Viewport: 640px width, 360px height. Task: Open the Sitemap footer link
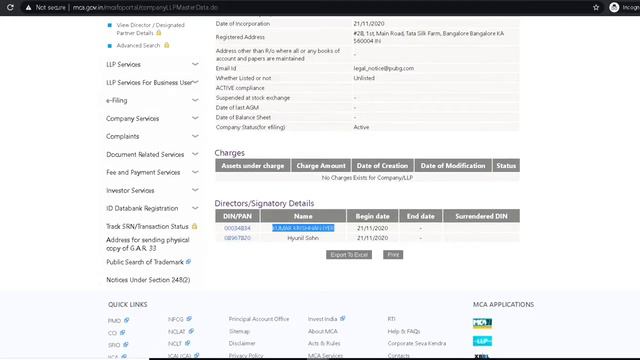(x=239, y=331)
